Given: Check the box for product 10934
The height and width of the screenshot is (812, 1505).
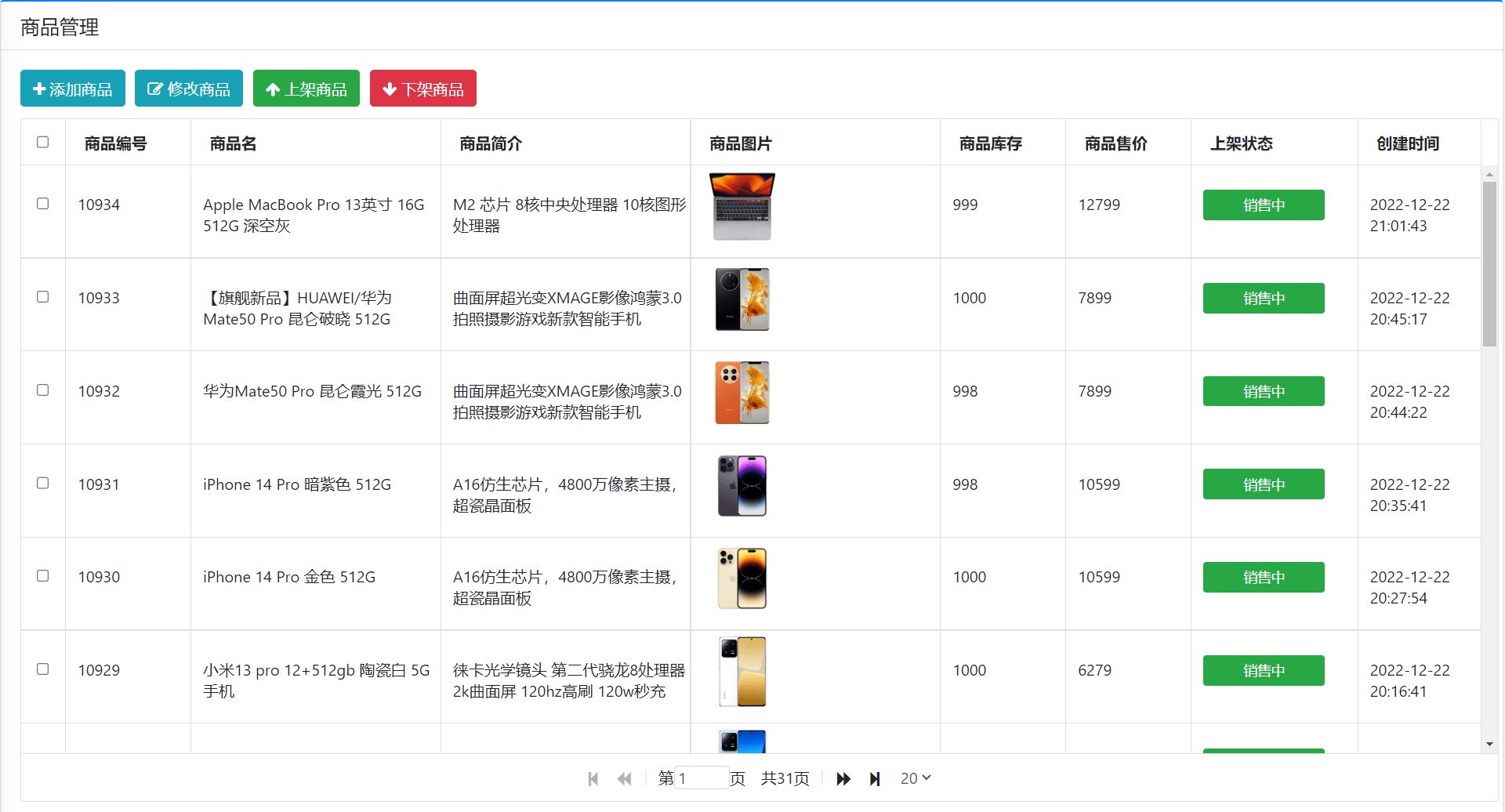Looking at the screenshot, I should (43, 204).
